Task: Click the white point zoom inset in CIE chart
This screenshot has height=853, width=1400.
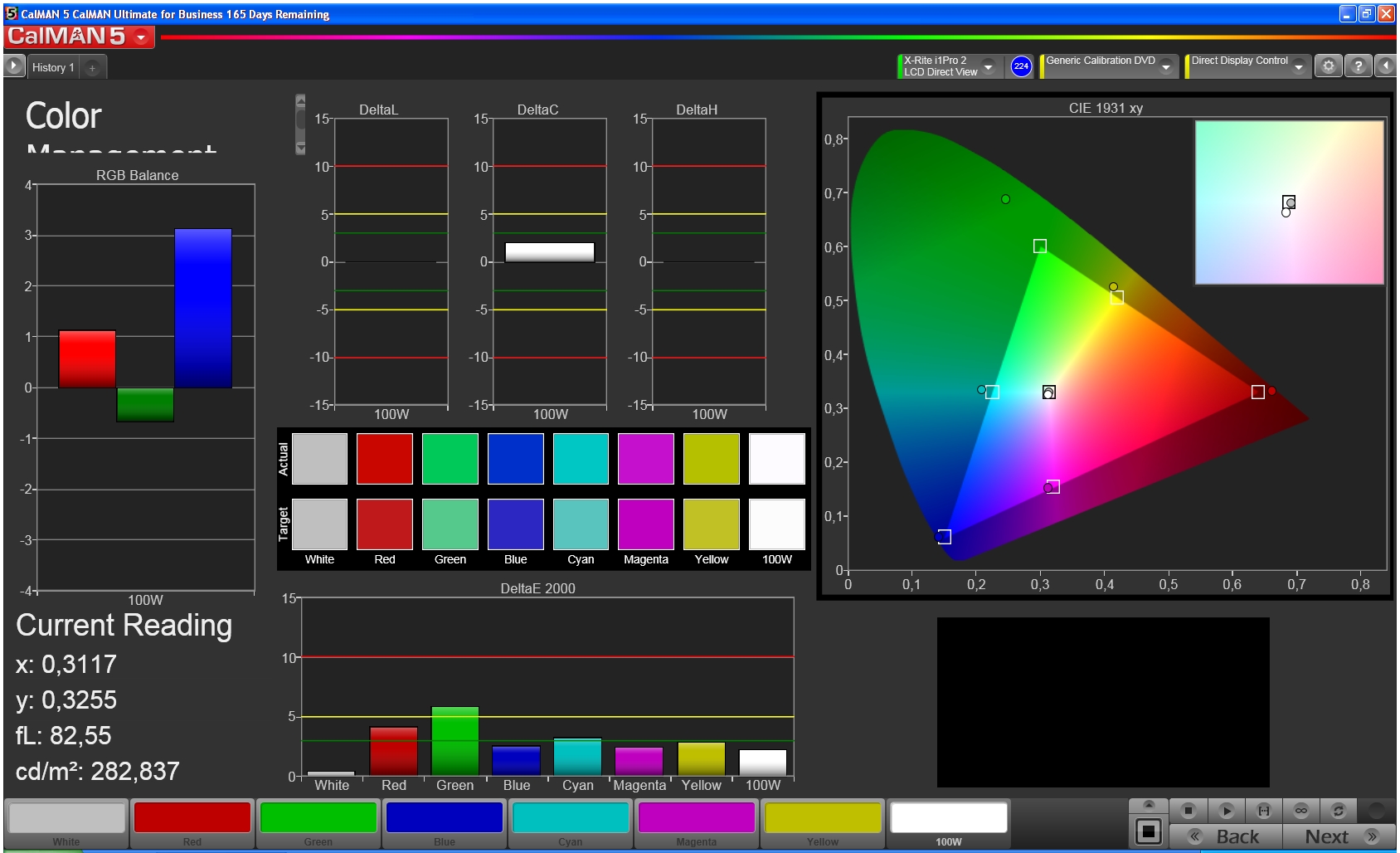Action: [x=1289, y=202]
